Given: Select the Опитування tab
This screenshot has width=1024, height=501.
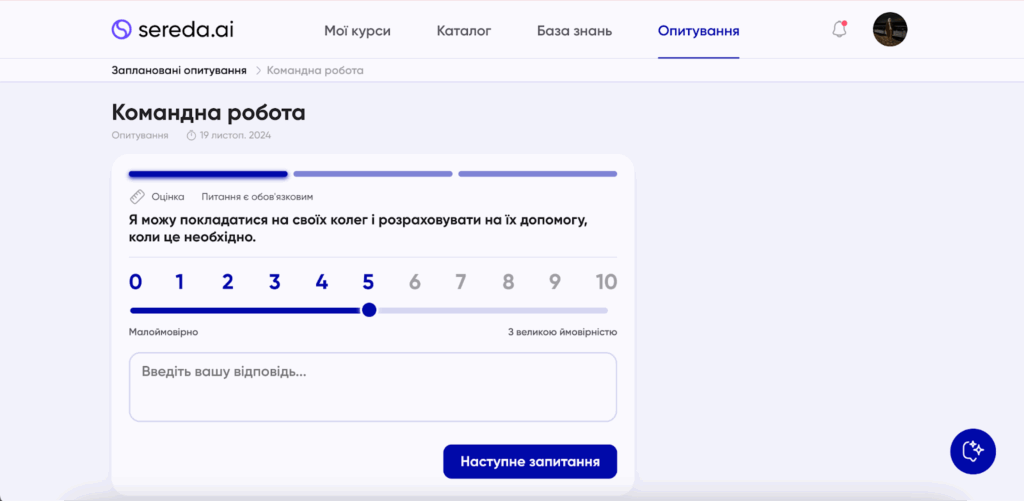Looking at the screenshot, I should [698, 31].
